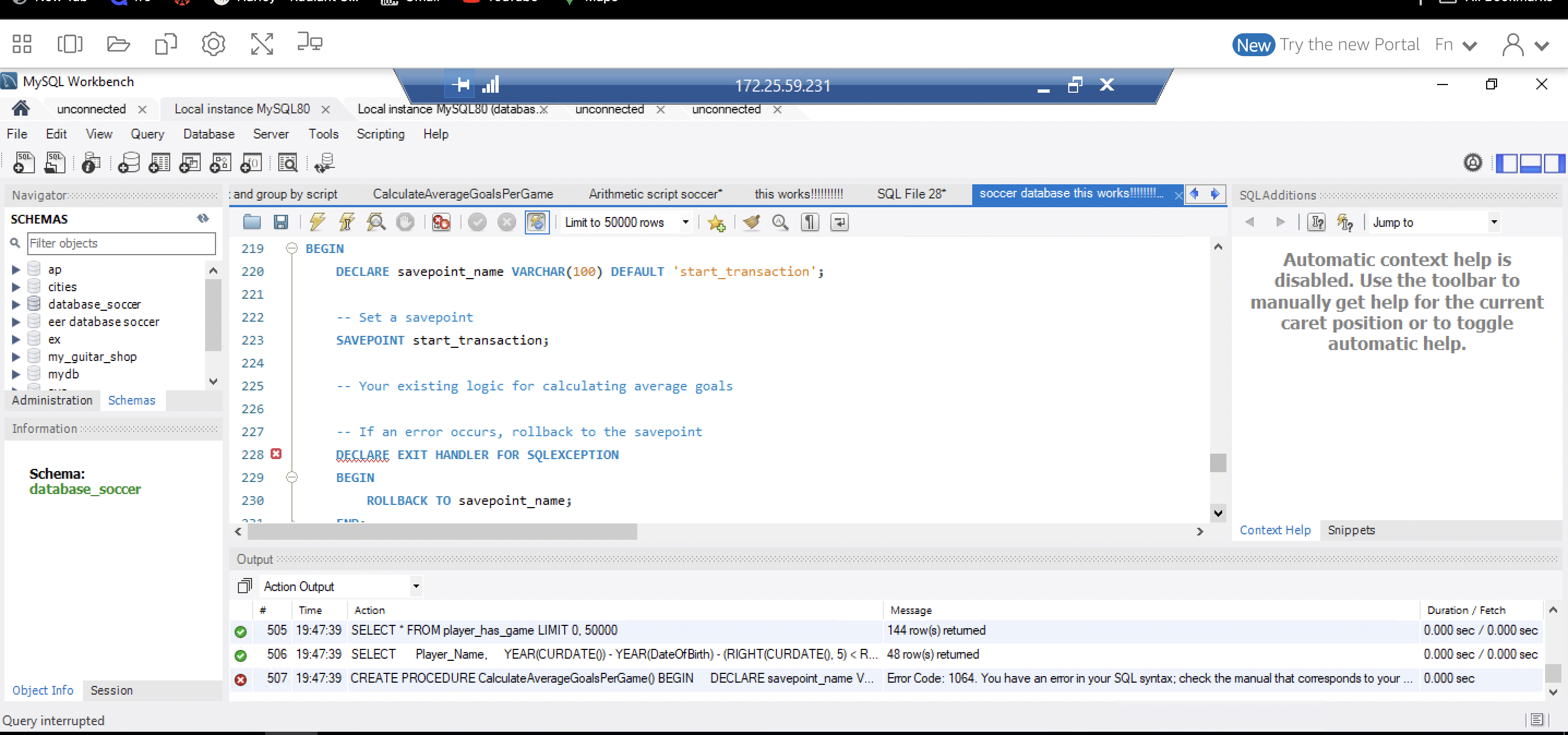Viewport: 1568px width, 735px height.
Task: Show Object Info panel
Action: pyautogui.click(x=43, y=690)
